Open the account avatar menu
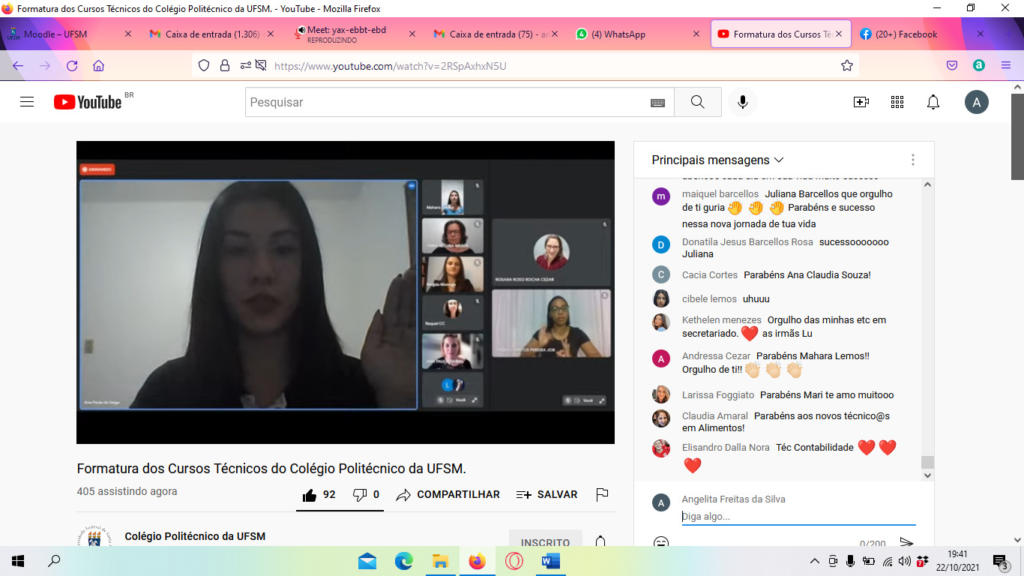This screenshot has width=1024, height=576. [x=976, y=102]
